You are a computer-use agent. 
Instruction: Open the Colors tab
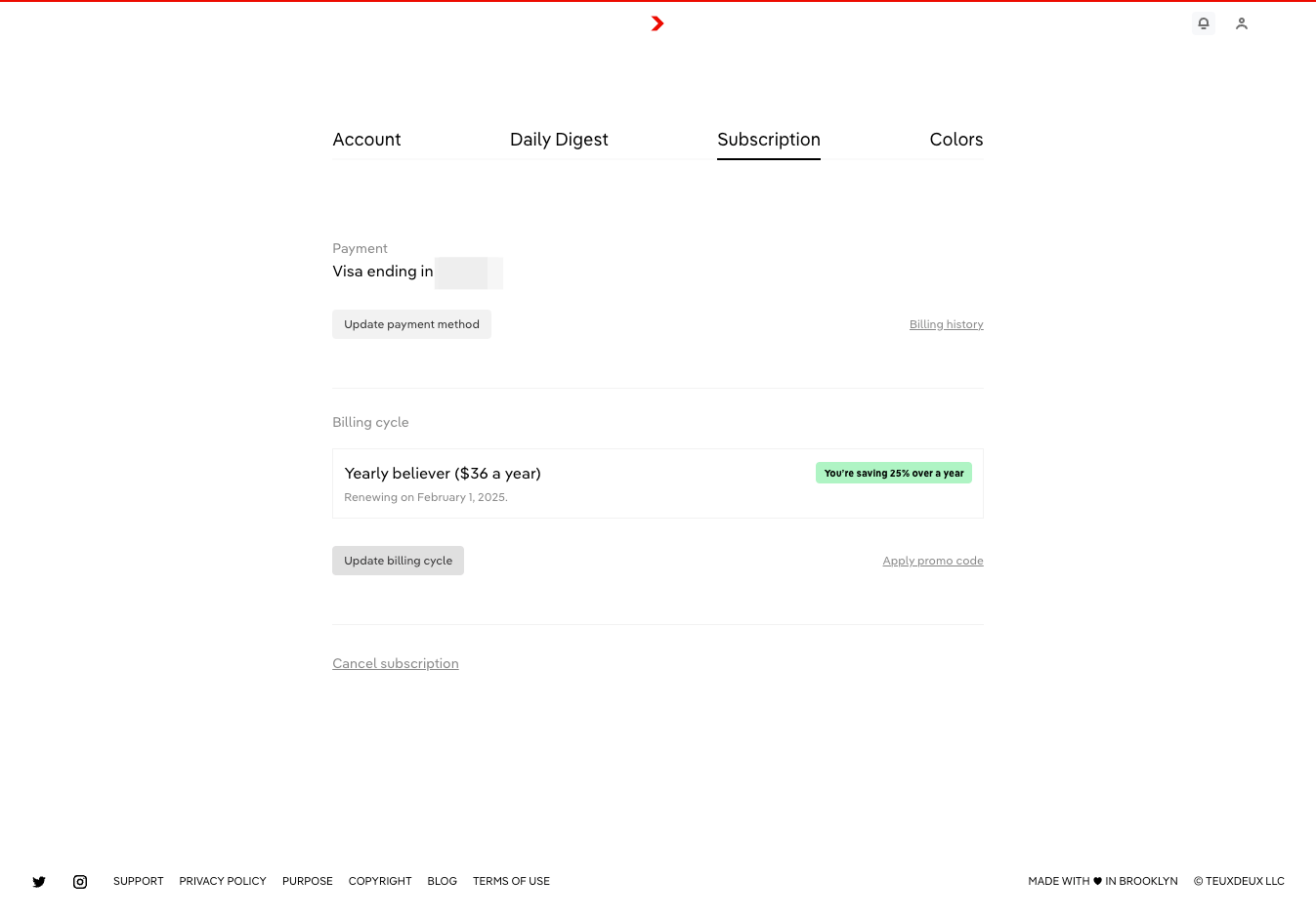point(956,140)
